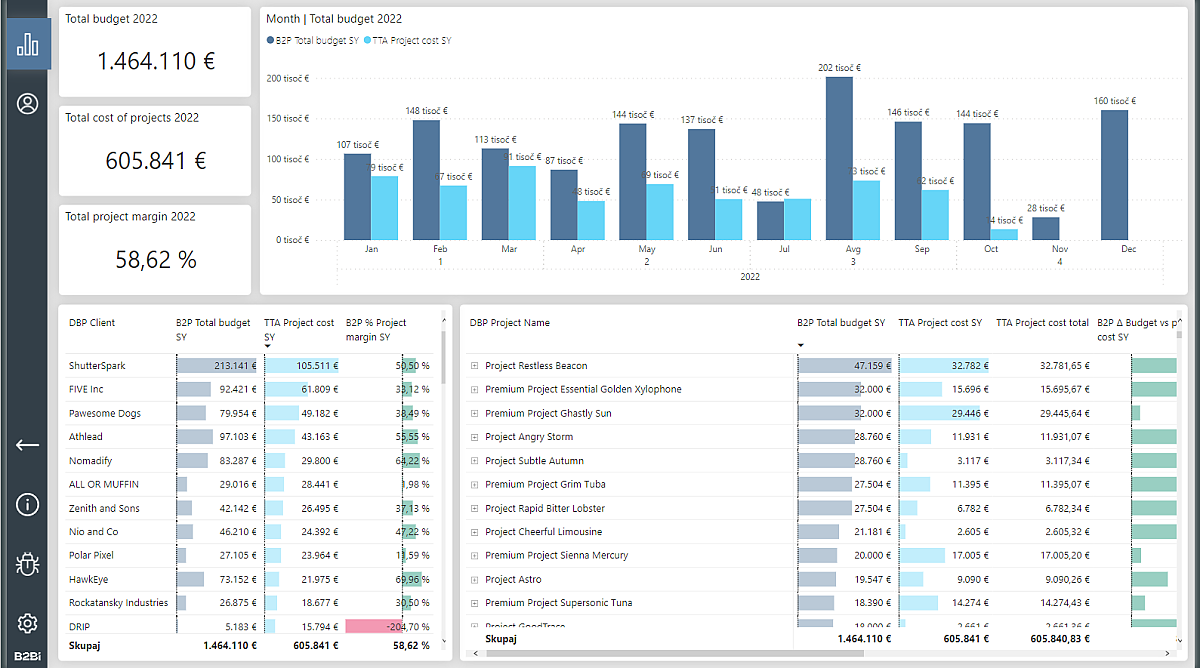Click the dark square icon above the sidebar

pyautogui.click(x=28, y=8)
